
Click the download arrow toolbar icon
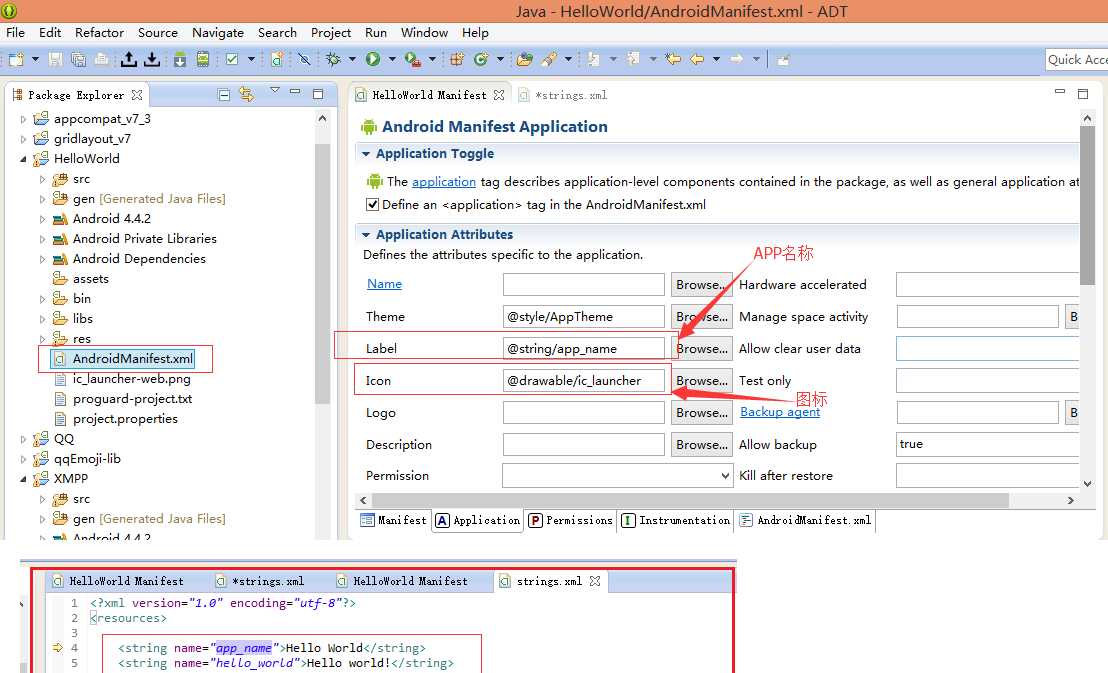pyautogui.click(x=152, y=59)
